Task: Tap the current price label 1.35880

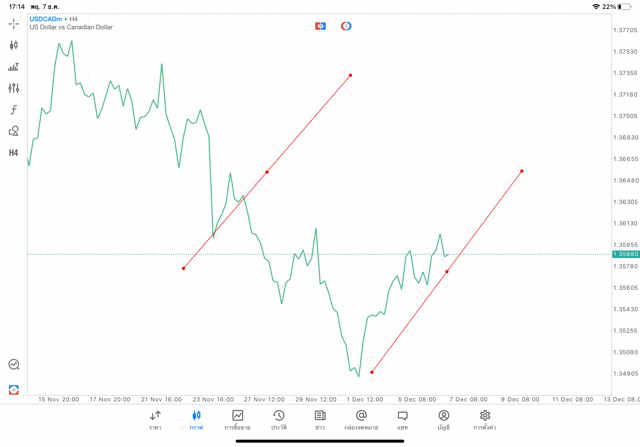Action: 625,254
